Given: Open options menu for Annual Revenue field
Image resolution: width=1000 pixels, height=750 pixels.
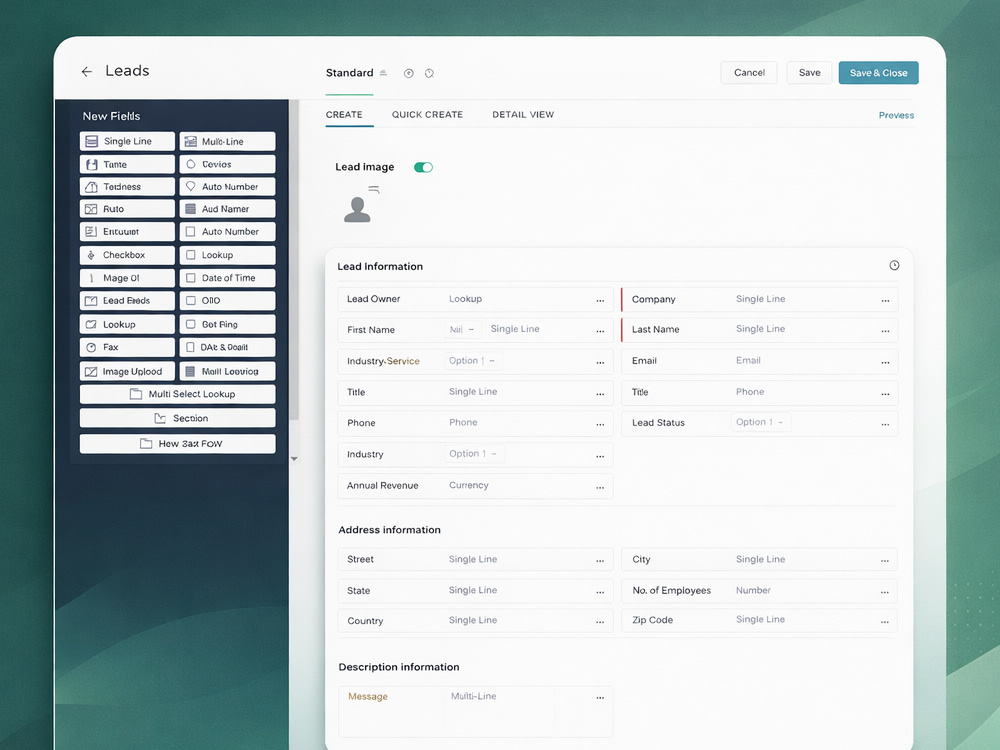Looking at the screenshot, I should tap(600, 487).
